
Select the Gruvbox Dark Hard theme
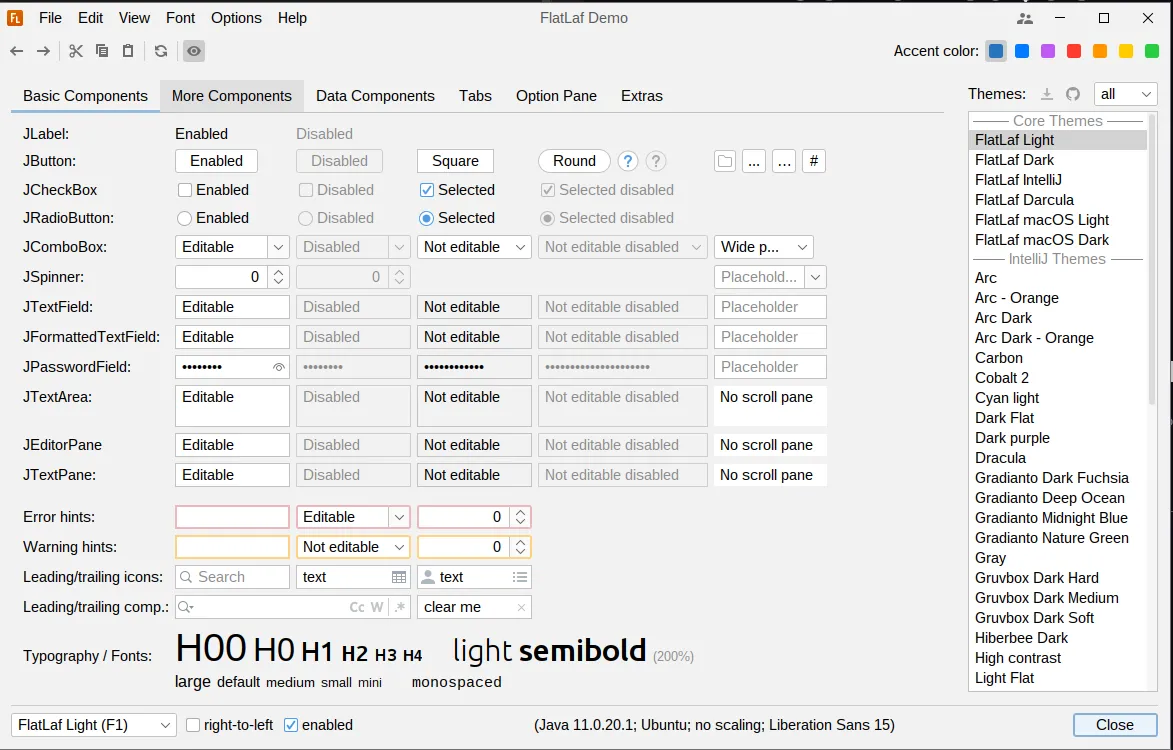click(1058, 578)
